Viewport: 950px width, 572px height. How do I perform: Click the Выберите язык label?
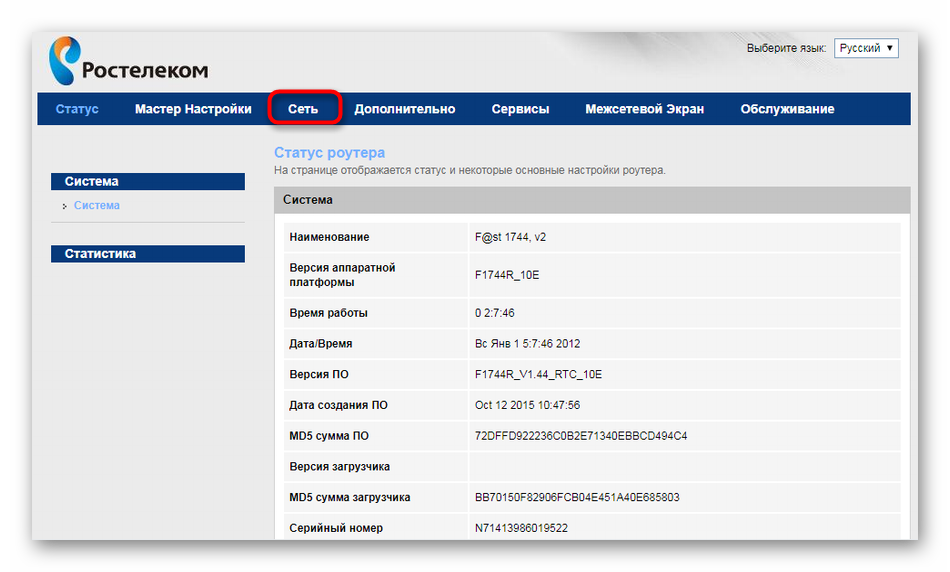click(786, 48)
